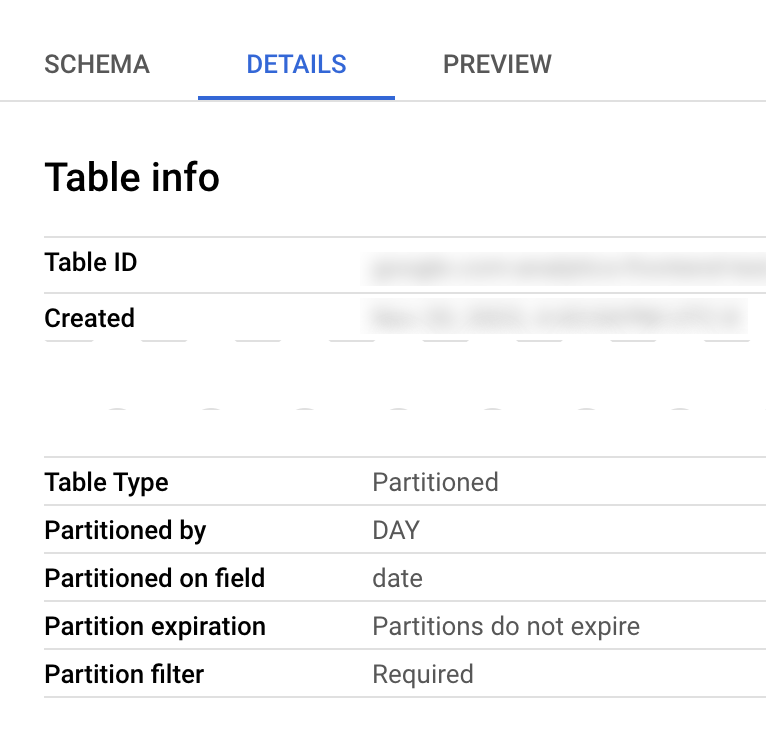Screen dimensions: 766x732
Task: Select the Partitions do not expire text
Action: tap(506, 627)
